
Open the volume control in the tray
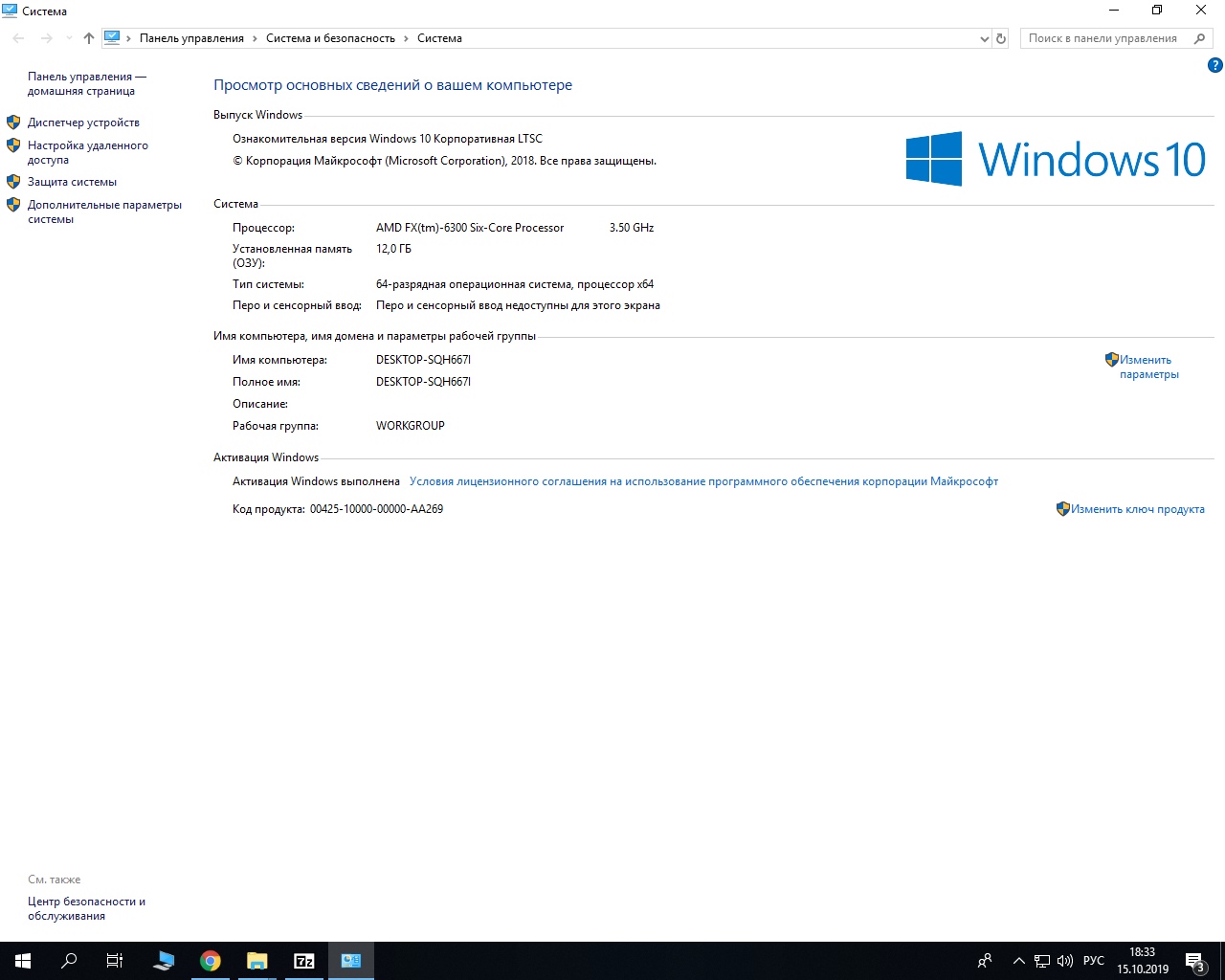tap(1065, 961)
